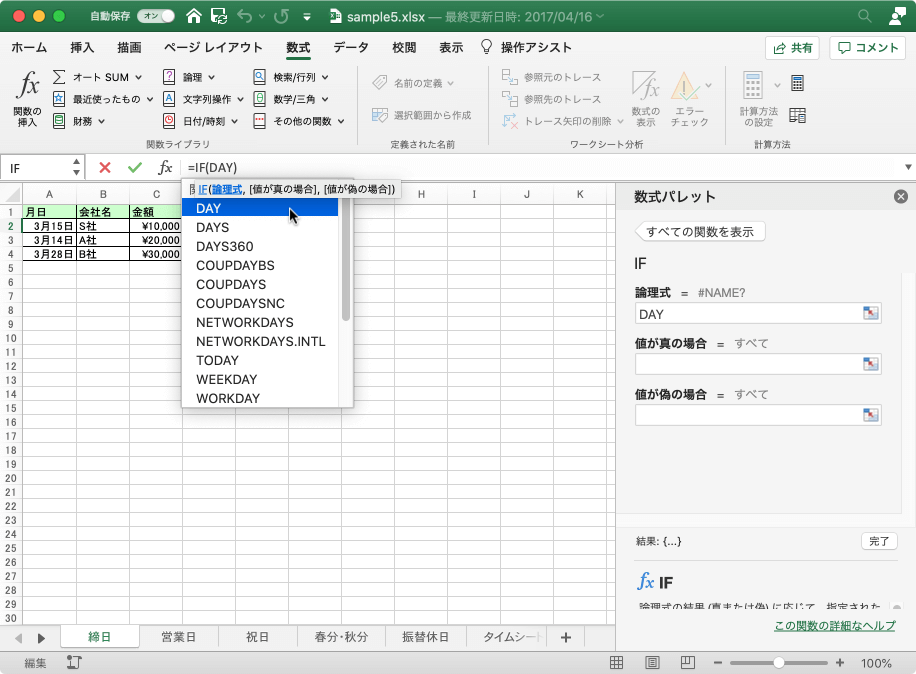Click the Show Formulas icon
Screen dimensions: 916x674
point(645,85)
